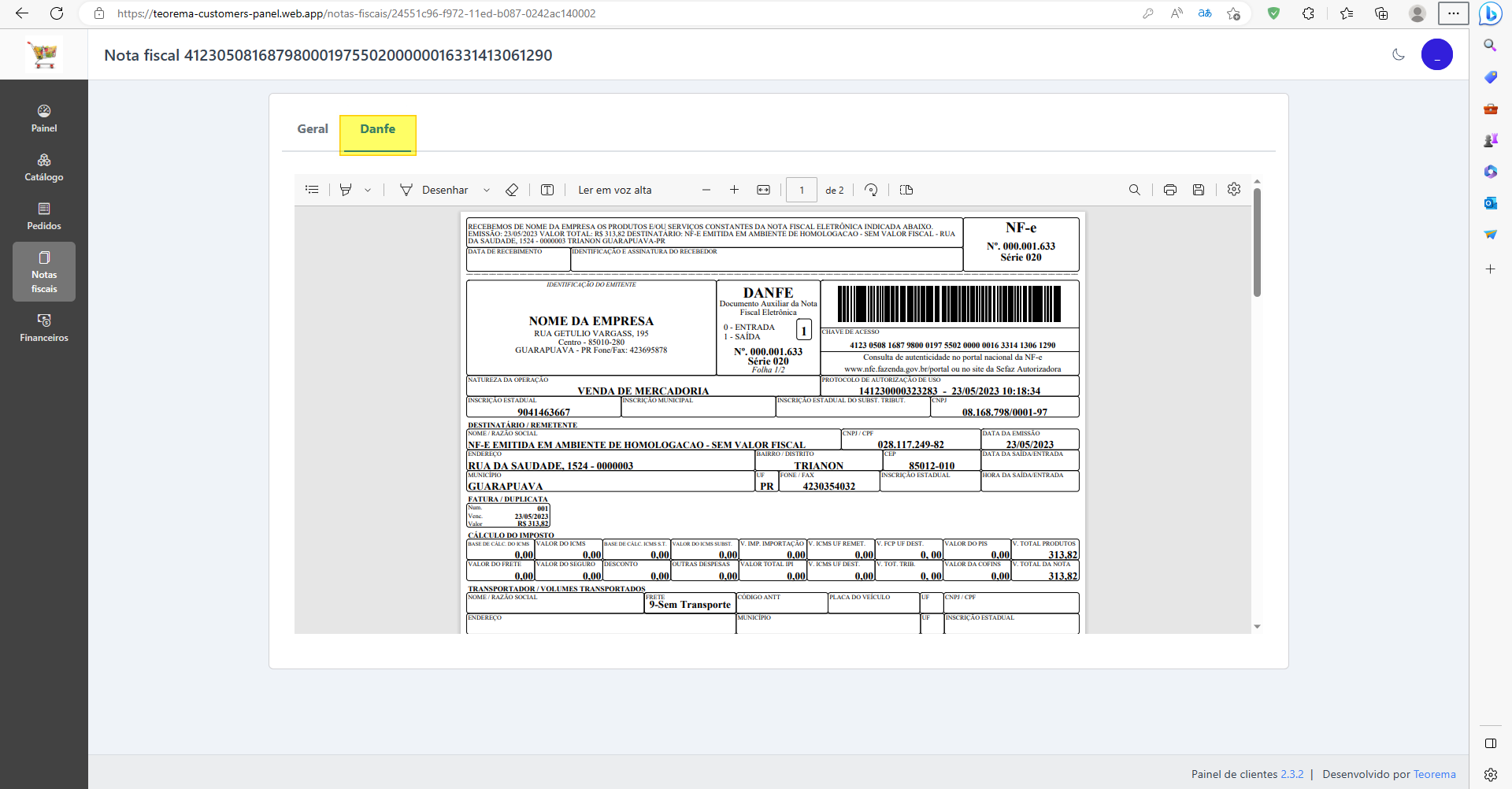Toggle Edge sidebar layout icon
The image size is (1512, 789).
(1490, 743)
